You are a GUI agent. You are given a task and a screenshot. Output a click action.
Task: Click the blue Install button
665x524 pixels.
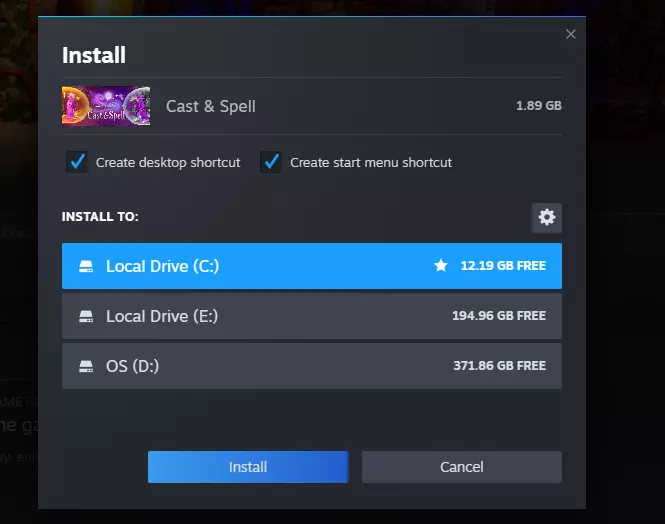[248, 467]
